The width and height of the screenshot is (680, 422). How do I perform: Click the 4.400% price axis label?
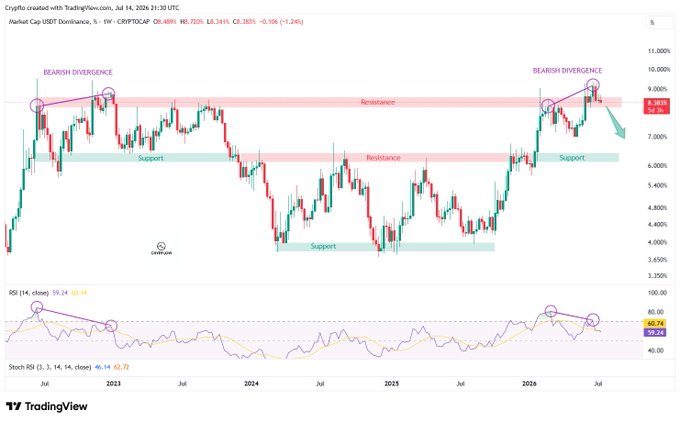pos(659,225)
